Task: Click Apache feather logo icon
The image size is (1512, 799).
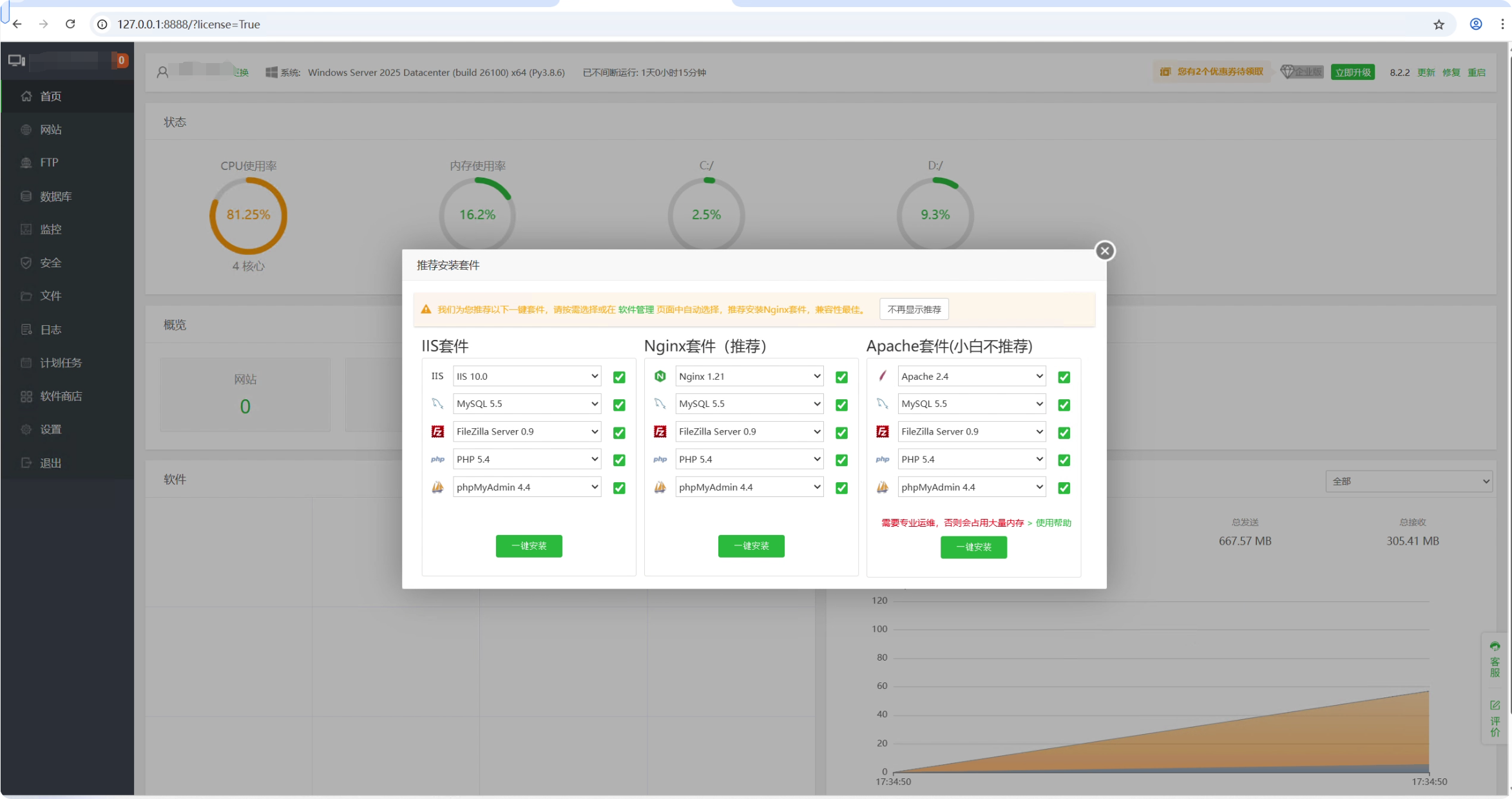Action: pos(883,376)
